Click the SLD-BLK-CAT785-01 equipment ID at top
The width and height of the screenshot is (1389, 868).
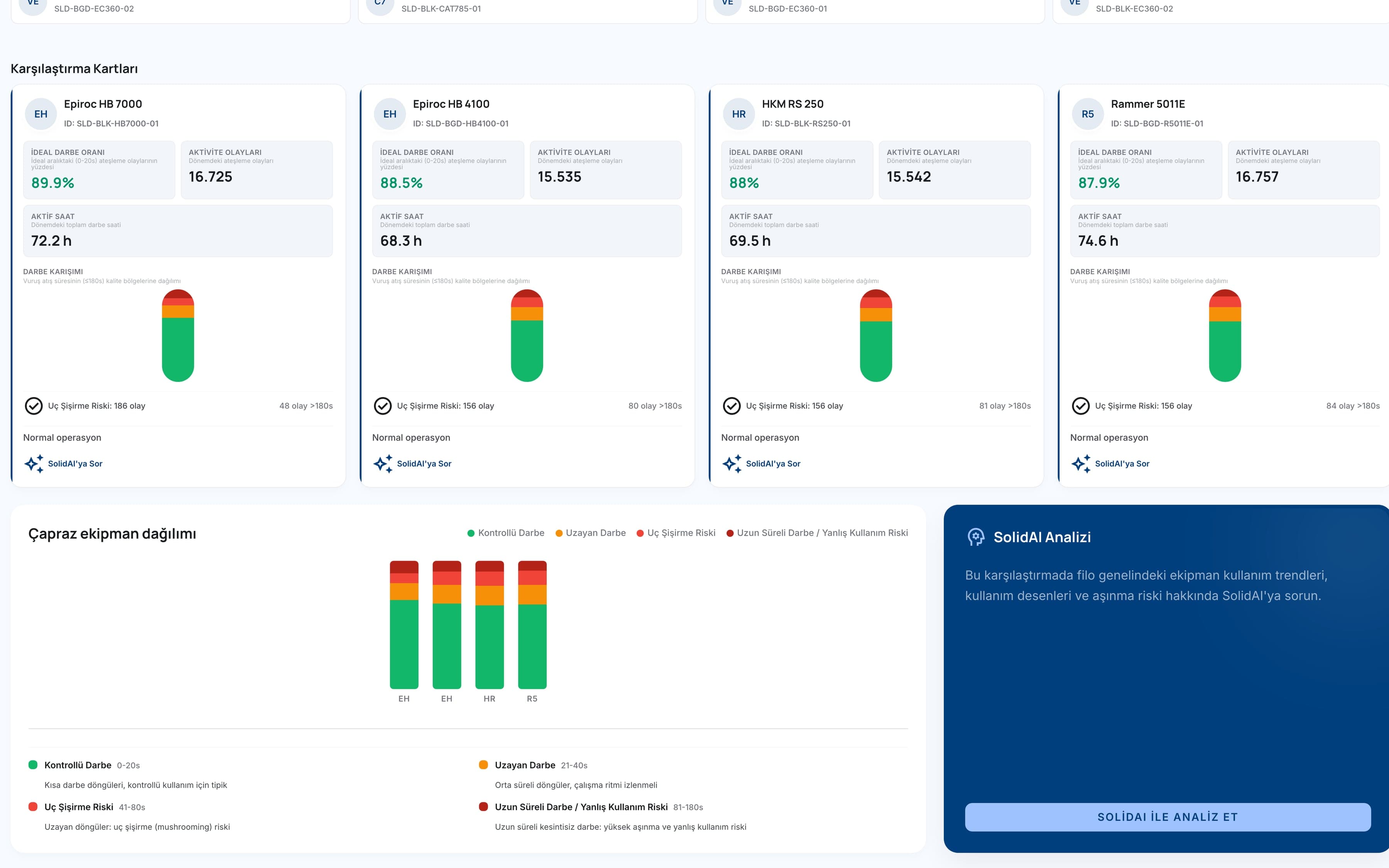pyautogui.click(x=441, y=8)
